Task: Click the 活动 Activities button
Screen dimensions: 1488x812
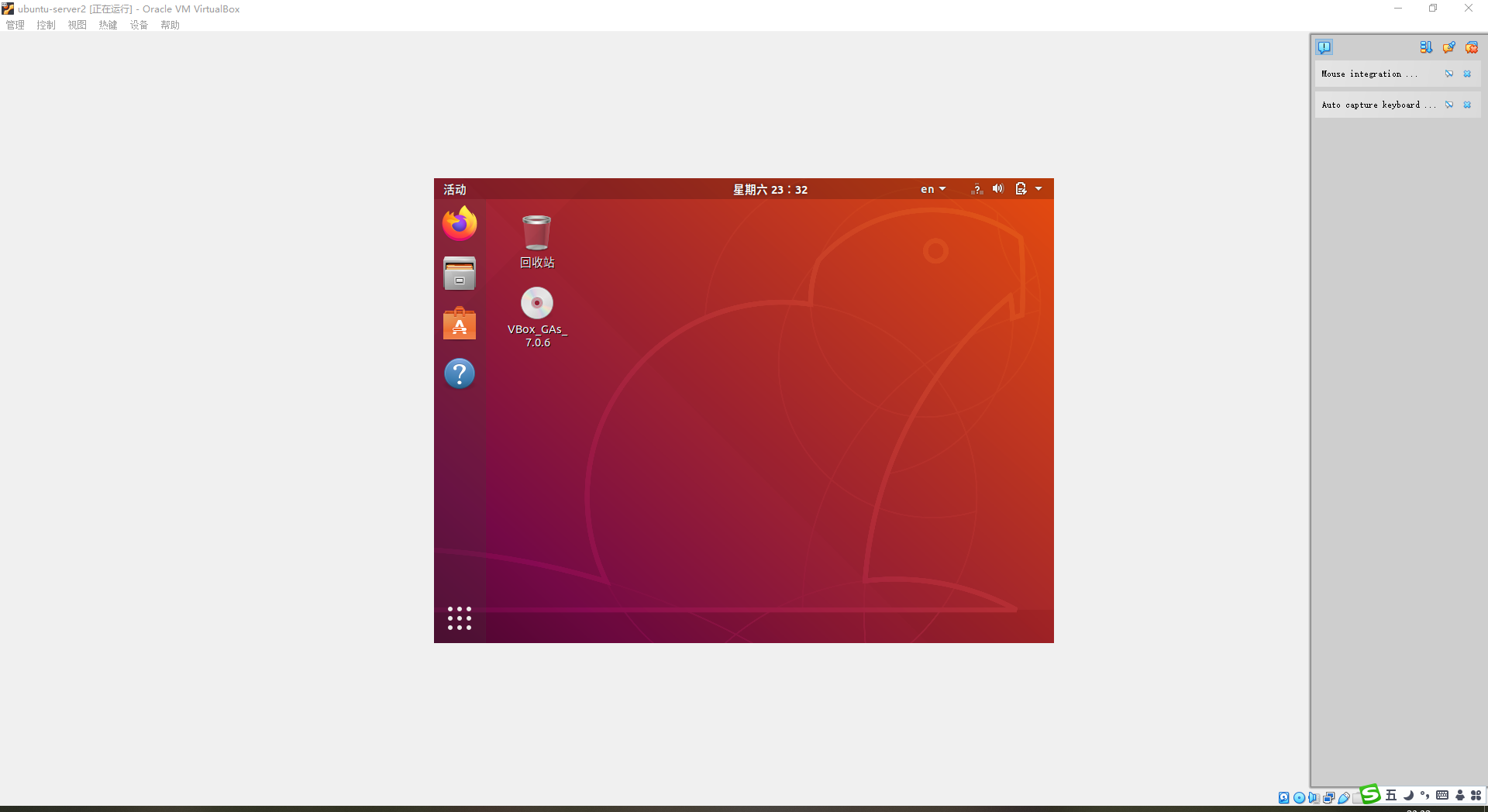Action: tap(455, 190)
